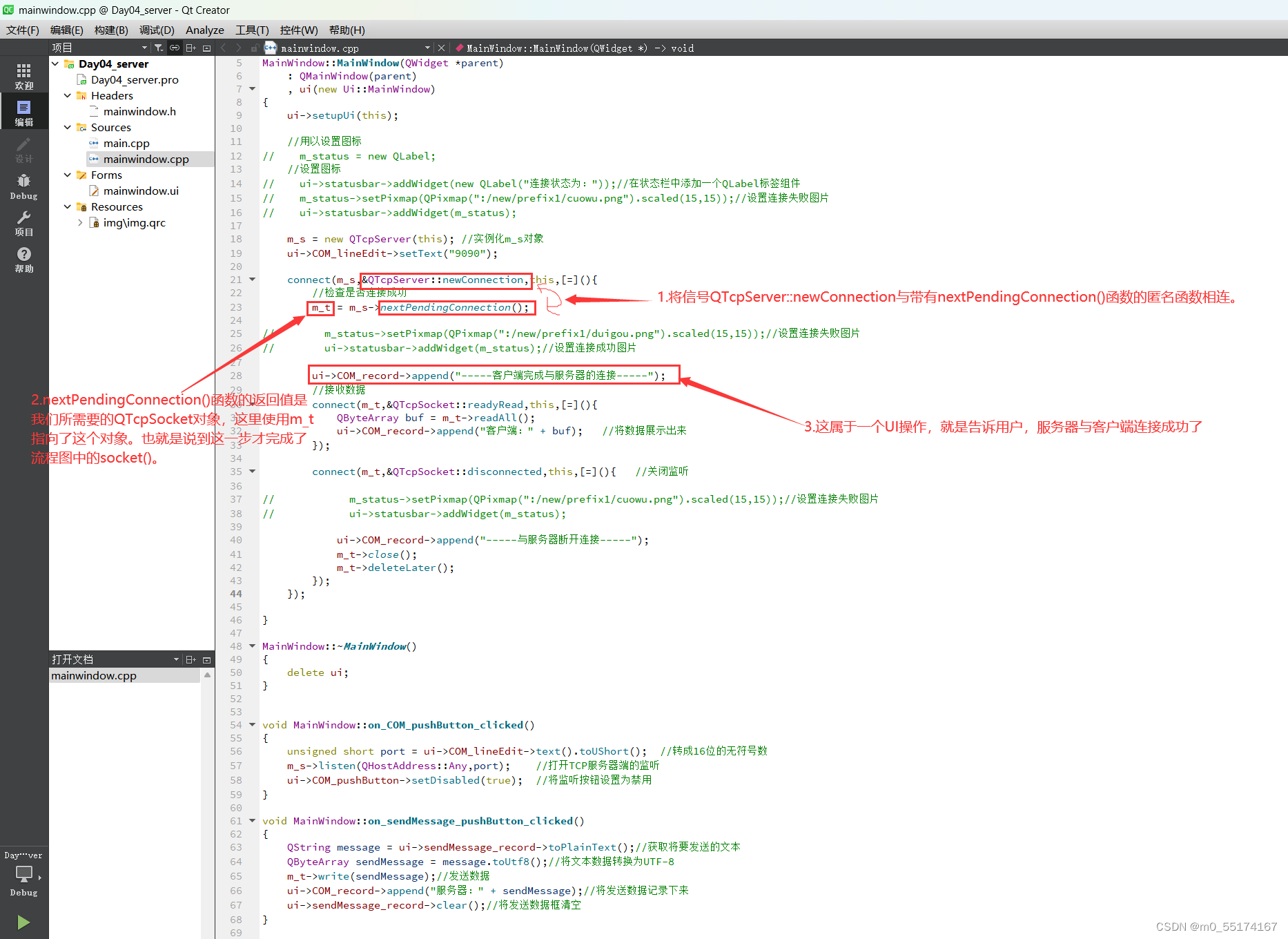Screen dimensions: 1288x939
Task: Open the 欢迎 (Welcome) mode
Action: [23, 76]
